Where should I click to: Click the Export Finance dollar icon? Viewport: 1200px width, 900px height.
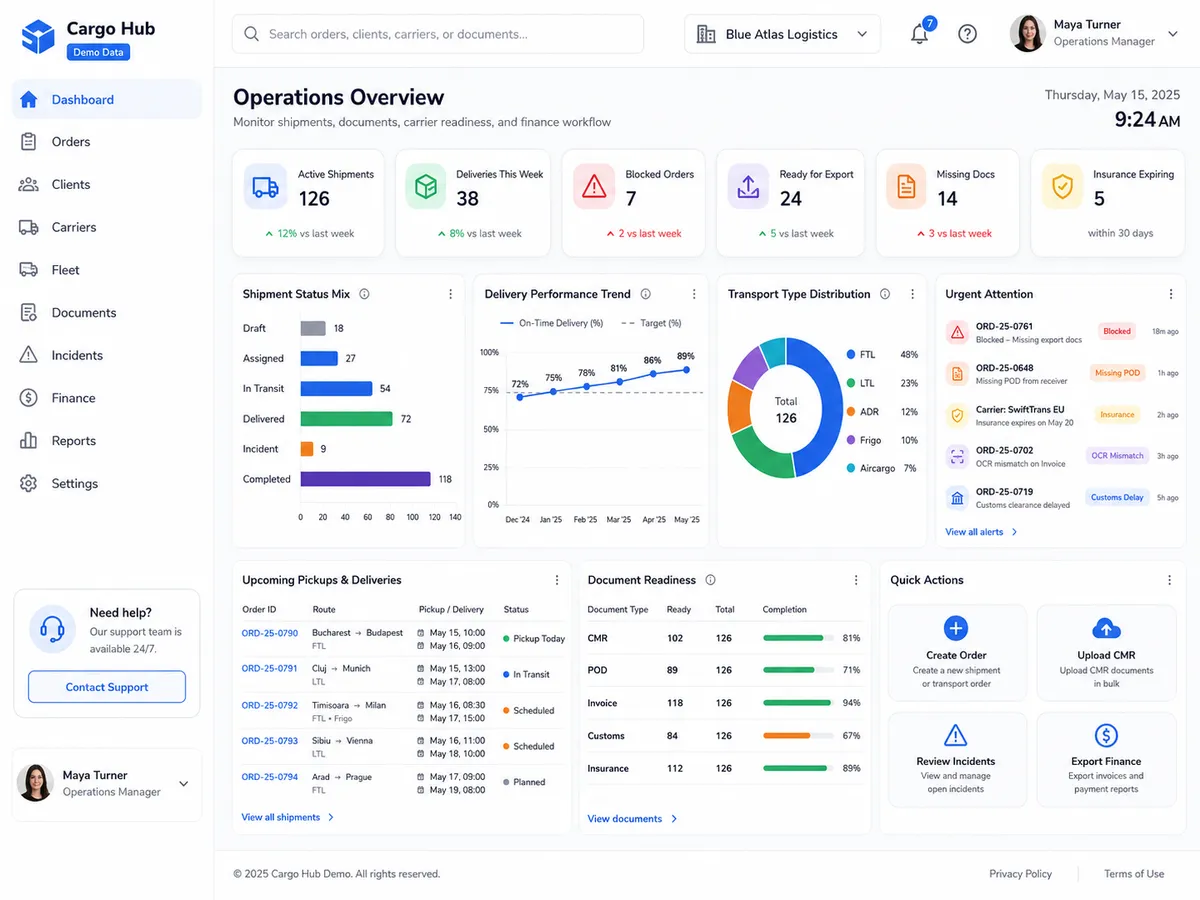pyautogui.click(x=1106, y=735)
